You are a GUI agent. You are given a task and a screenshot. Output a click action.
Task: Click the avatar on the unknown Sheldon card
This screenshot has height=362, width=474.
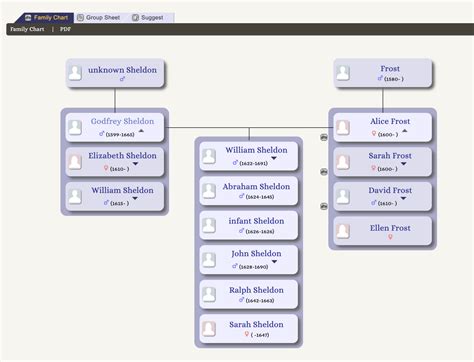pyautogui.click(x=75, y=72)
